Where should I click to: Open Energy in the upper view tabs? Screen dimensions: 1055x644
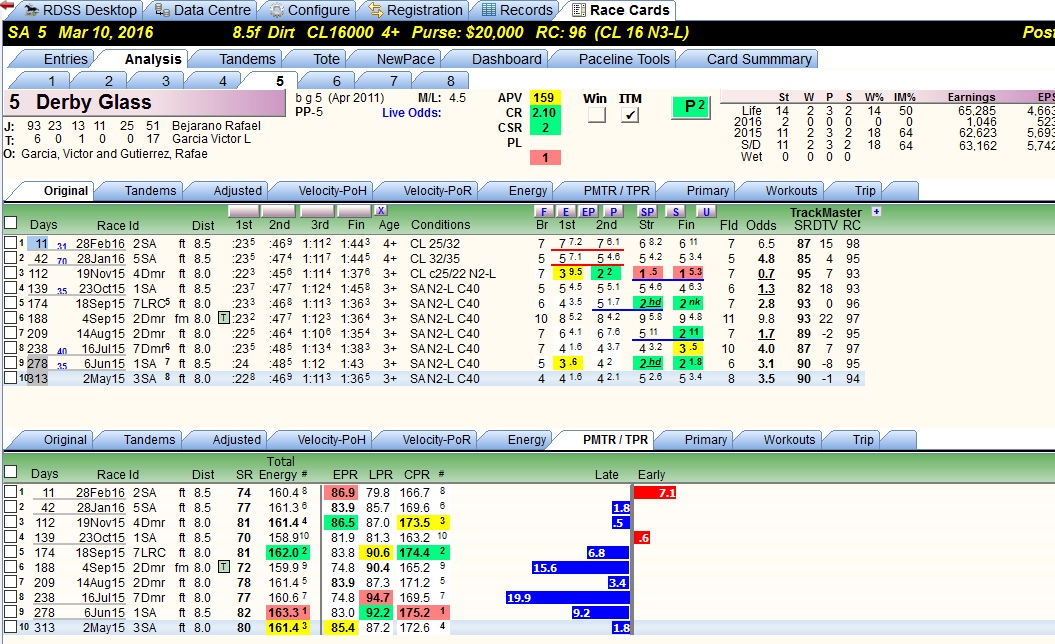point(528,190)
